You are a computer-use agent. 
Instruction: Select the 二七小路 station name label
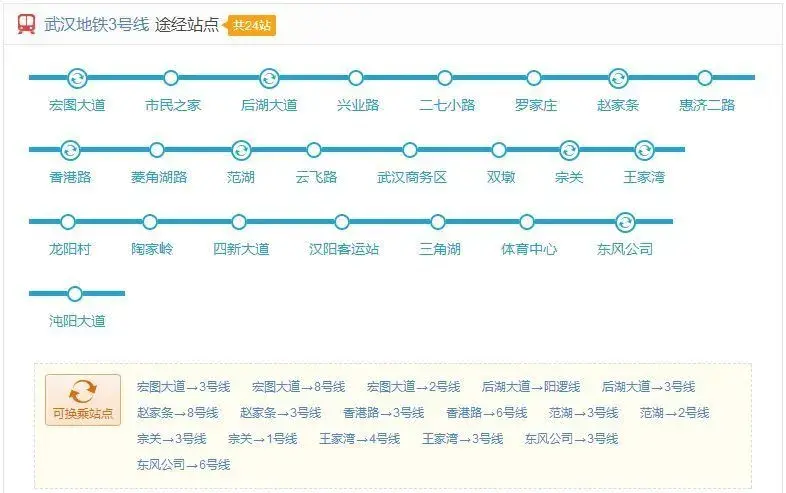[447, 105]
